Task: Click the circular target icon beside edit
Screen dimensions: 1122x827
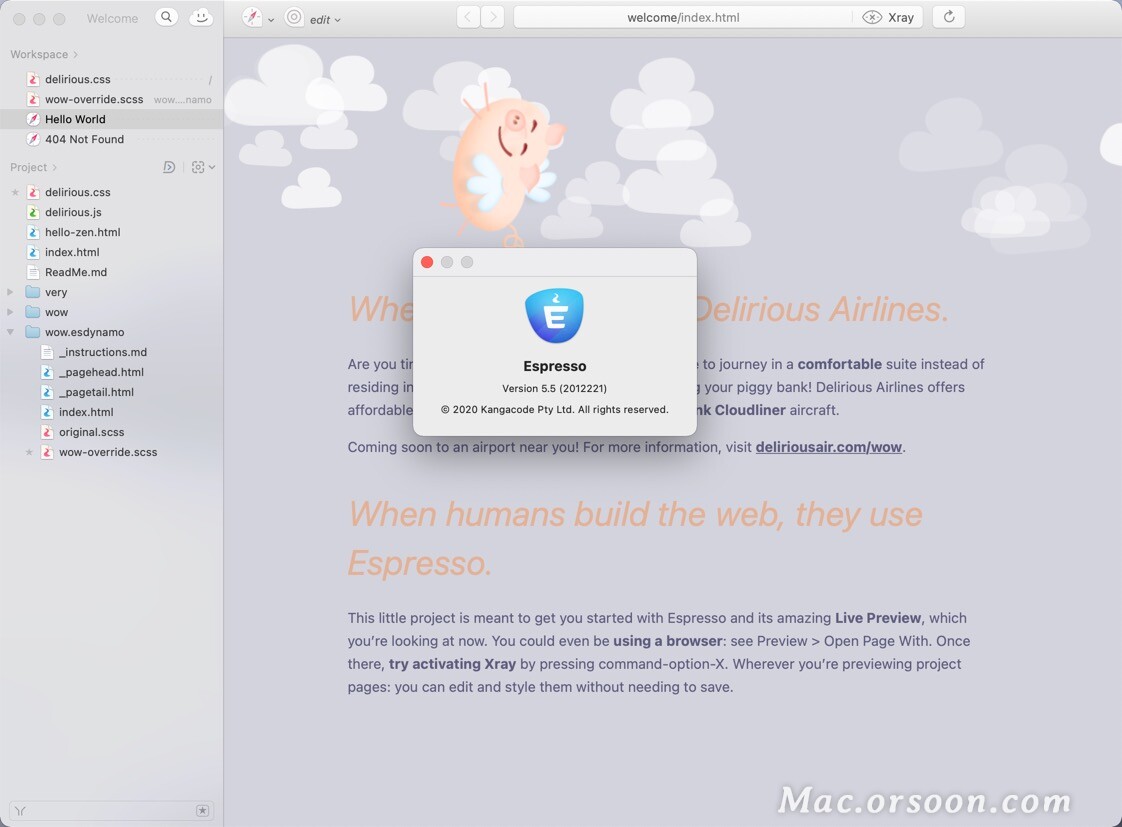Action: [x=293, y=17]
